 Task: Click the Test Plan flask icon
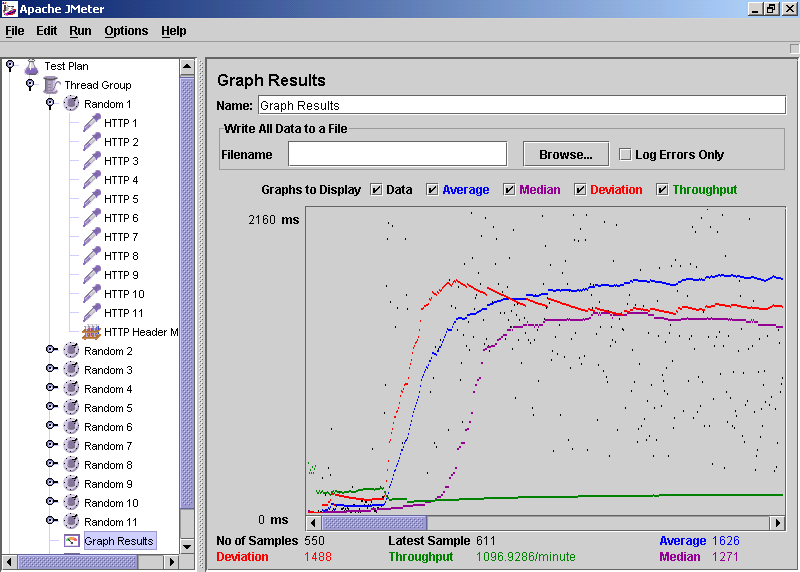tap(32, 66)
